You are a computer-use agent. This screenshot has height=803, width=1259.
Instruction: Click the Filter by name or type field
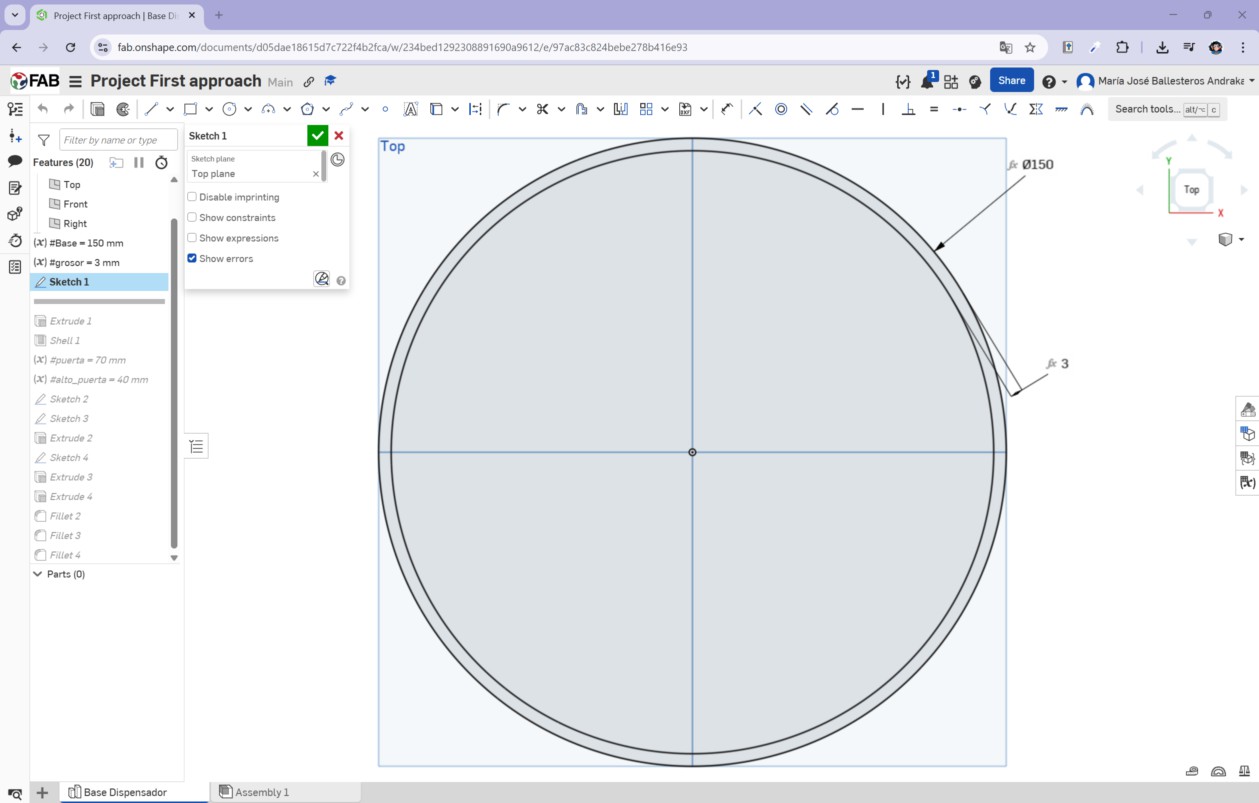[x=118, y=140]
